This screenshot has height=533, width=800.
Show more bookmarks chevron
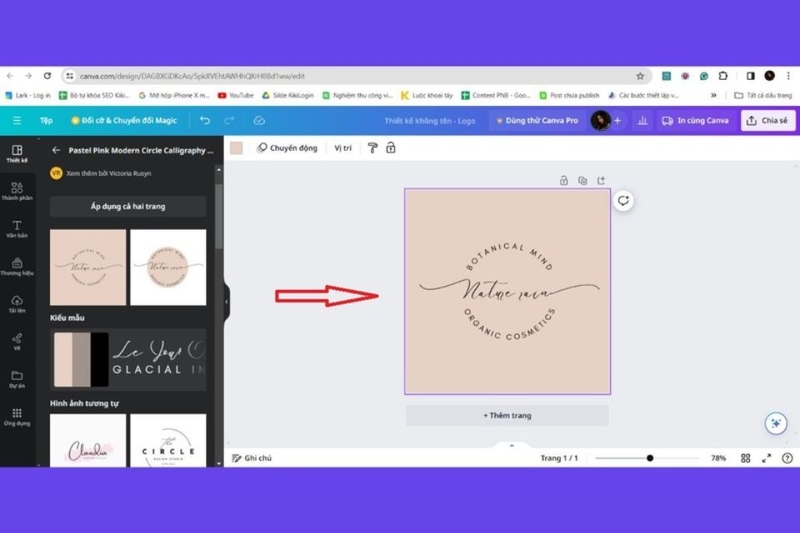pyautogui.click(x=714, y=95)
